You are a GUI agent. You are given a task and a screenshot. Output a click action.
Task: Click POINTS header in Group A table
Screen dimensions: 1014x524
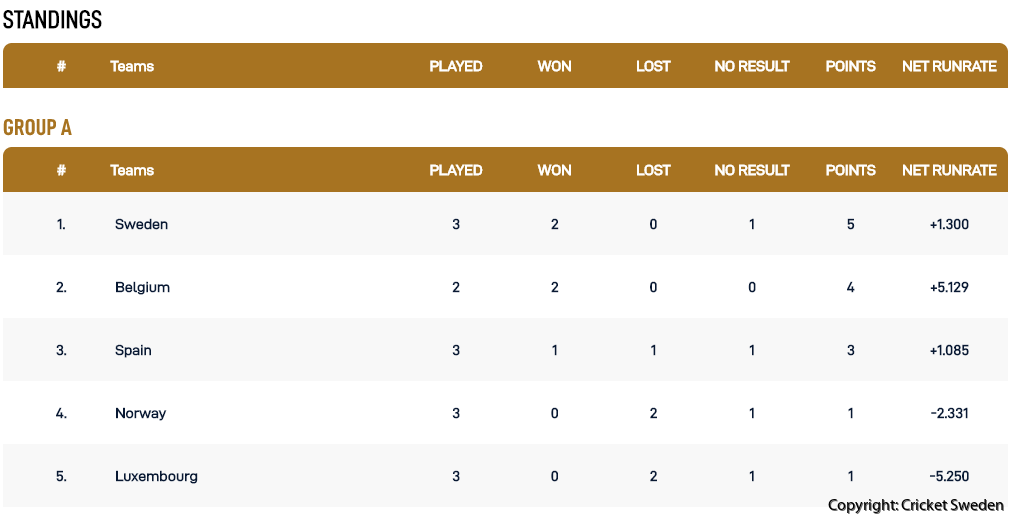(x=850, y=170)
